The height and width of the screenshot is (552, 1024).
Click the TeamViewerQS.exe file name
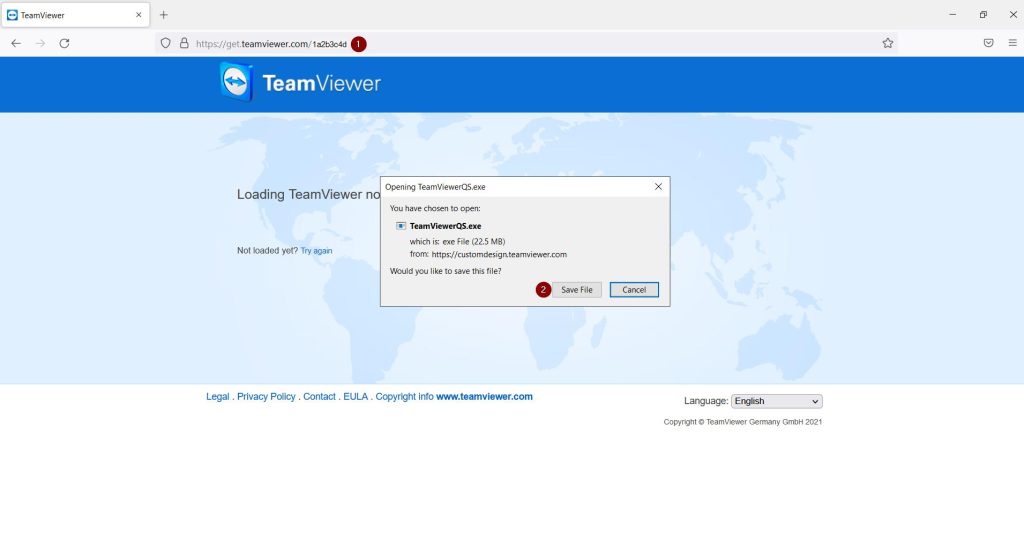point(445,226)
